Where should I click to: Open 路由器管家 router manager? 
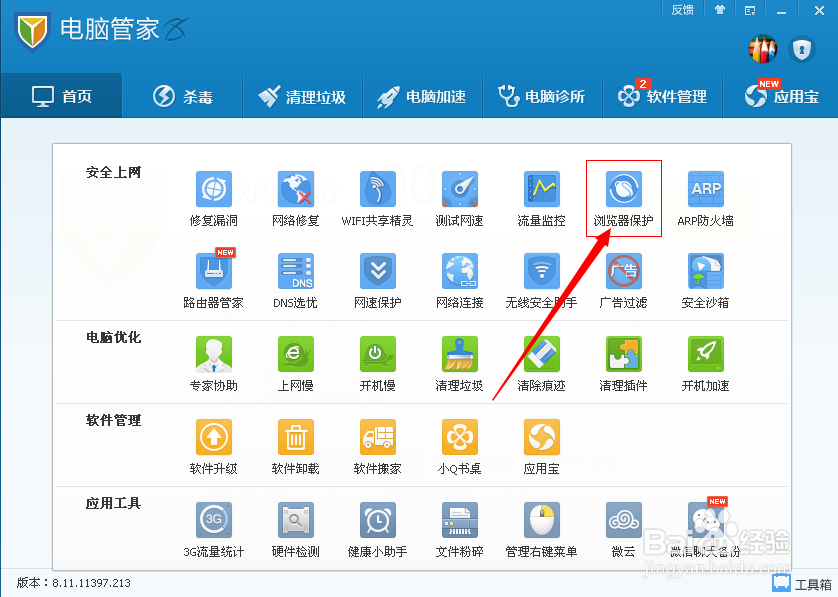click(214, 272)
